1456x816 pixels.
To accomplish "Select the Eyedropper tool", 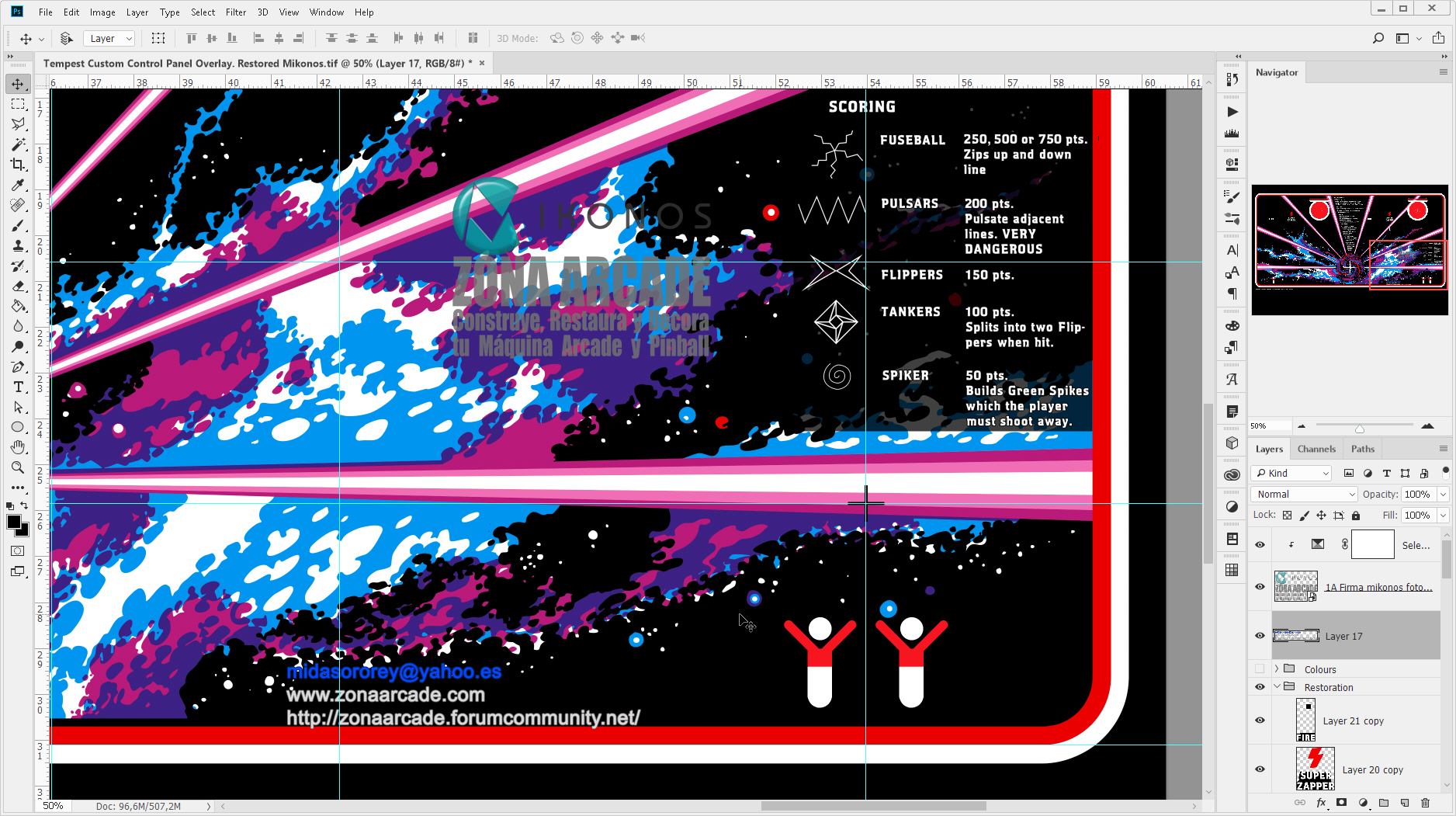I will tap(18, 186).
